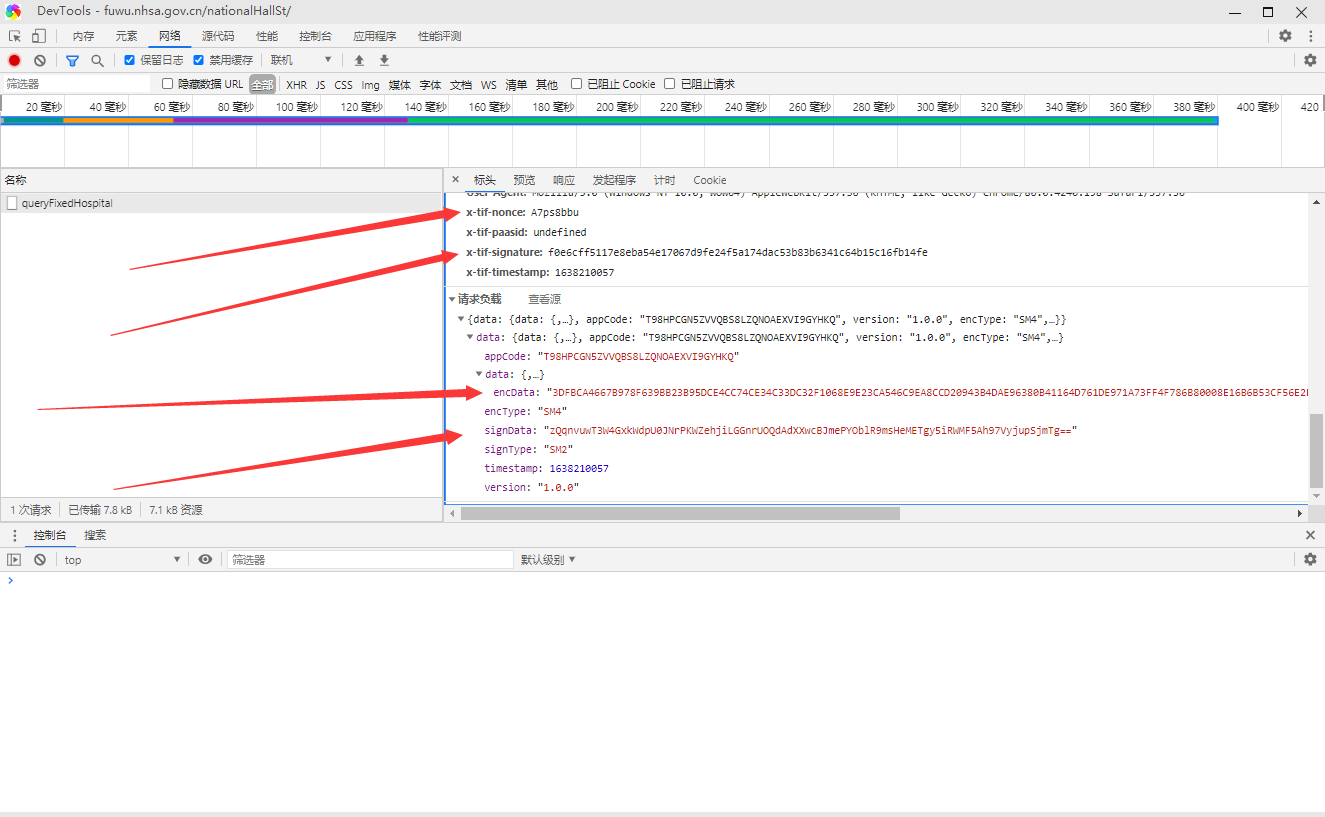This screenshot has width=1325, height=817.
Task: Enable blocked requests filter checkbox
Action: tap(670, 84)
